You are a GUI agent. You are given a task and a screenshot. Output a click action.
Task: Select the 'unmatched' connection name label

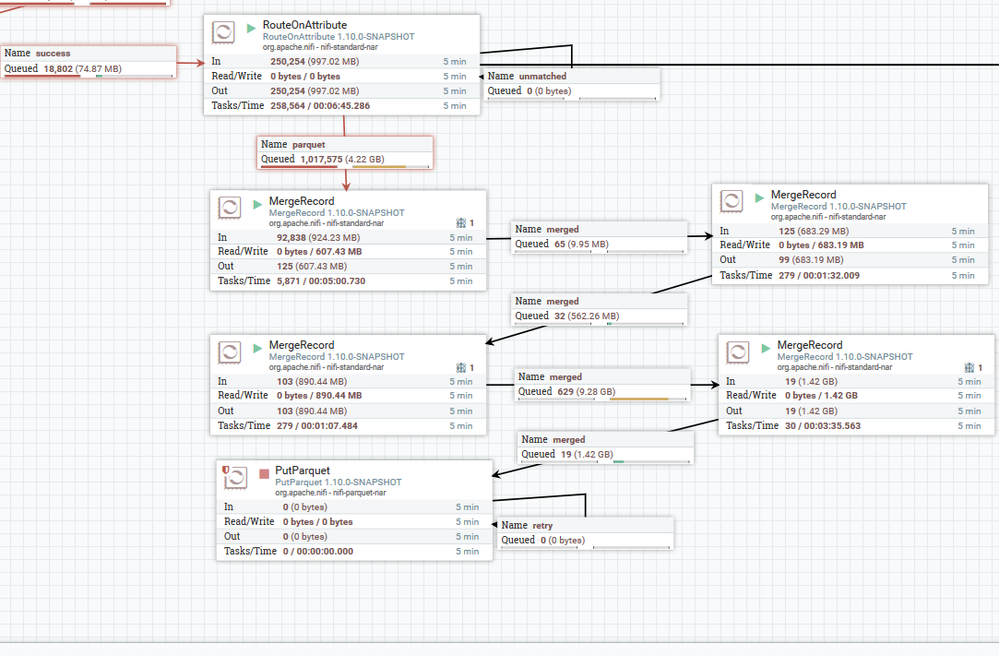coord(542,76)
